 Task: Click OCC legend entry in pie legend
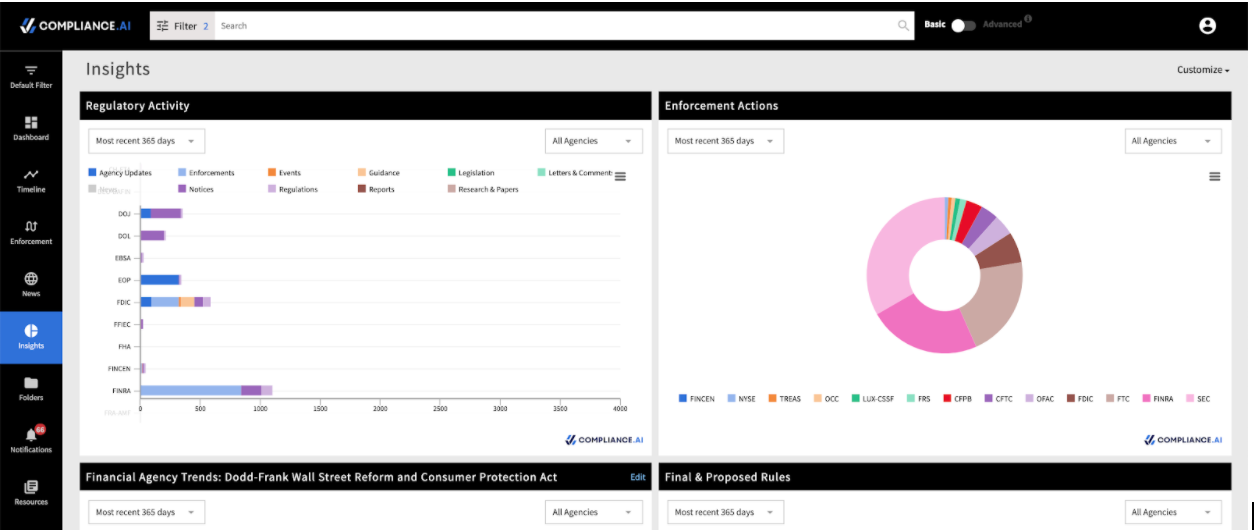point(825,398)
